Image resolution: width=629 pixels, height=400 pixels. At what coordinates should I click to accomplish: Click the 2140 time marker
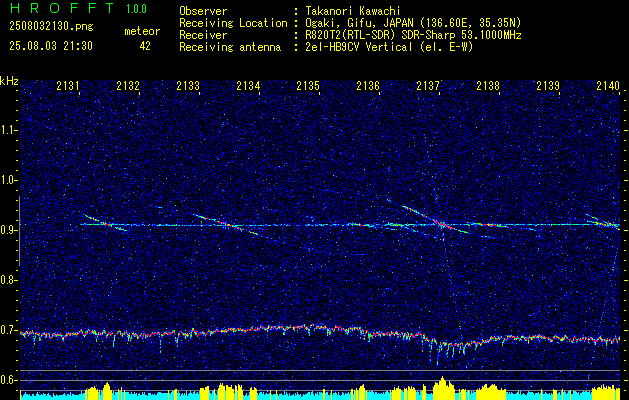[608, 85]
